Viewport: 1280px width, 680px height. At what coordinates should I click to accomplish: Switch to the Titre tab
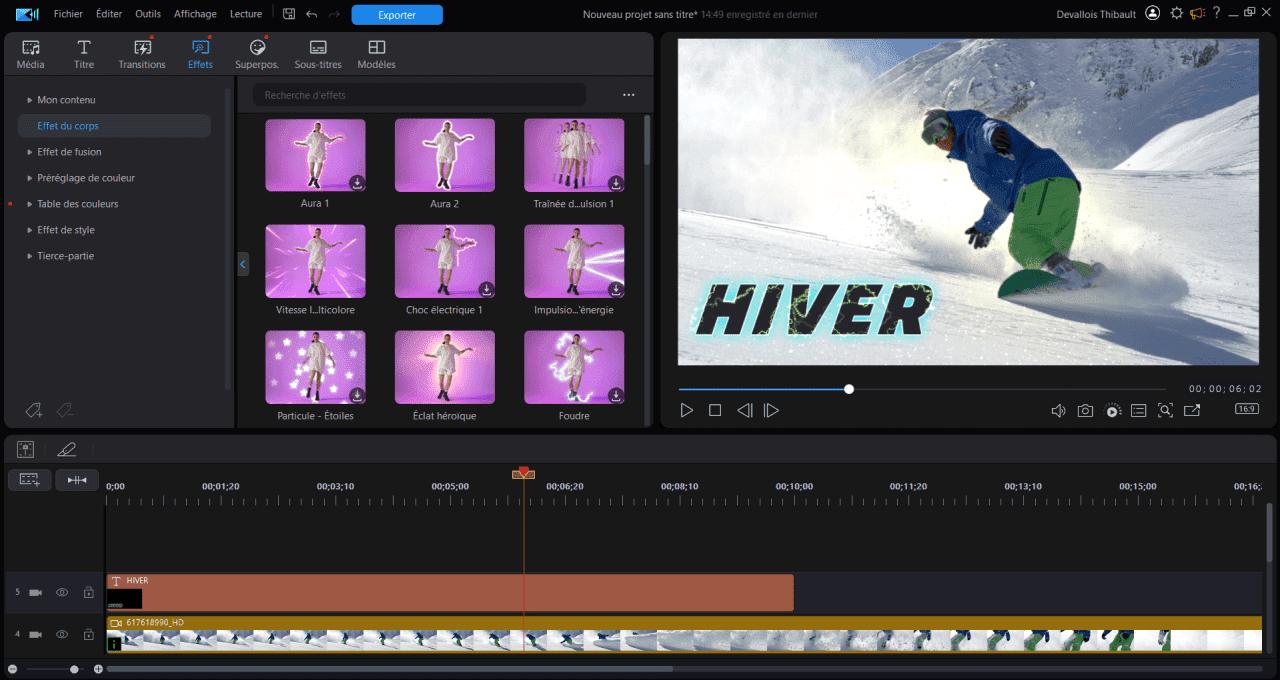[x=84, y=54]
